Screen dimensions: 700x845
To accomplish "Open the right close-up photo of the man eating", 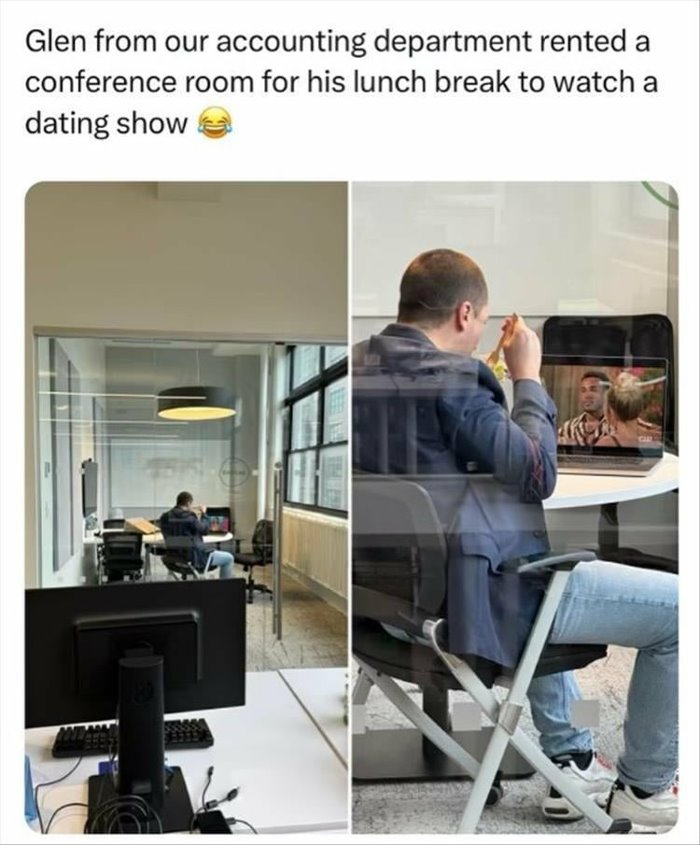I will click(515, 508).
